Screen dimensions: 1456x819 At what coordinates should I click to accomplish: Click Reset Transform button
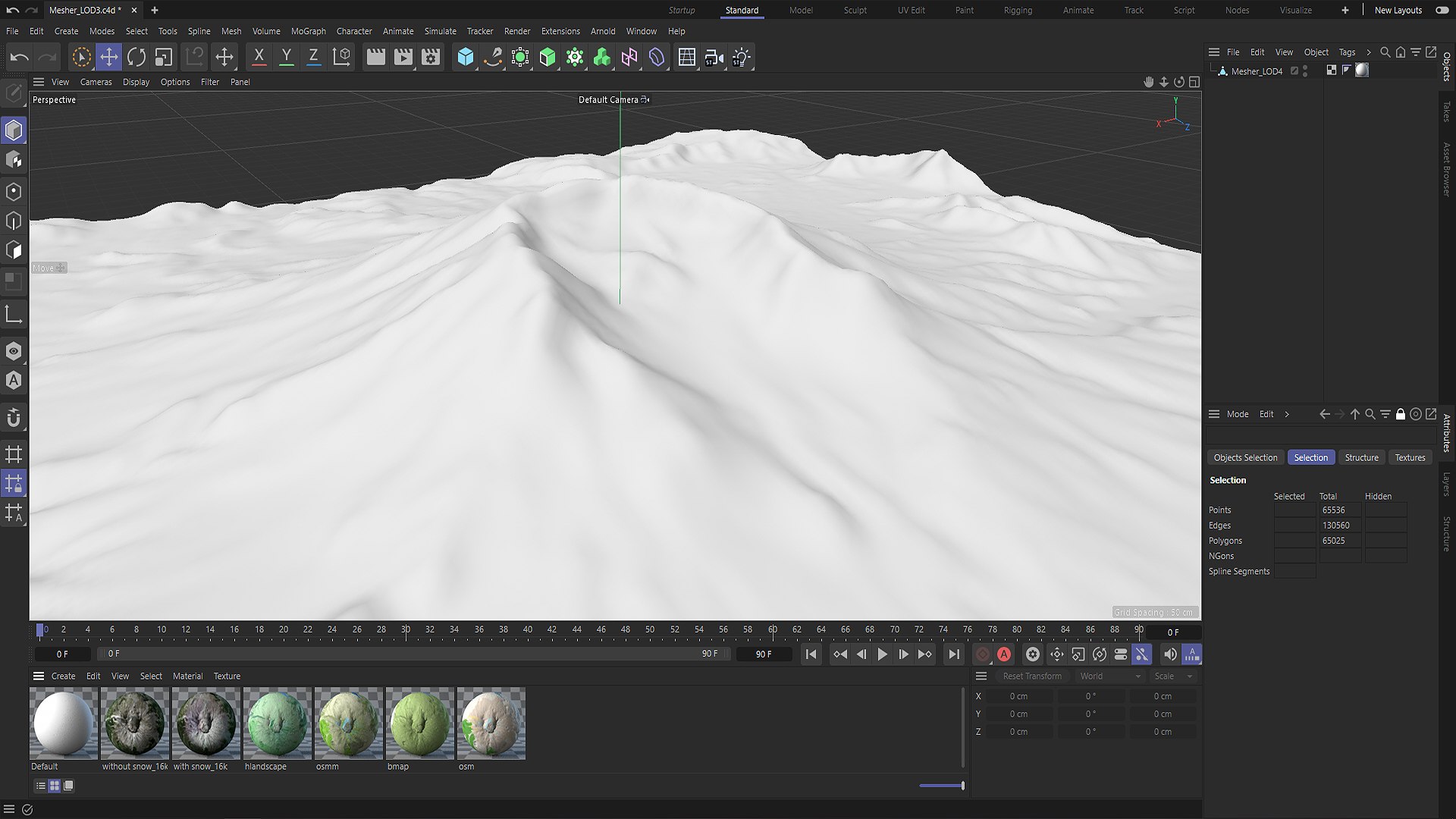pyautogui.click(x=1031, y=676)
